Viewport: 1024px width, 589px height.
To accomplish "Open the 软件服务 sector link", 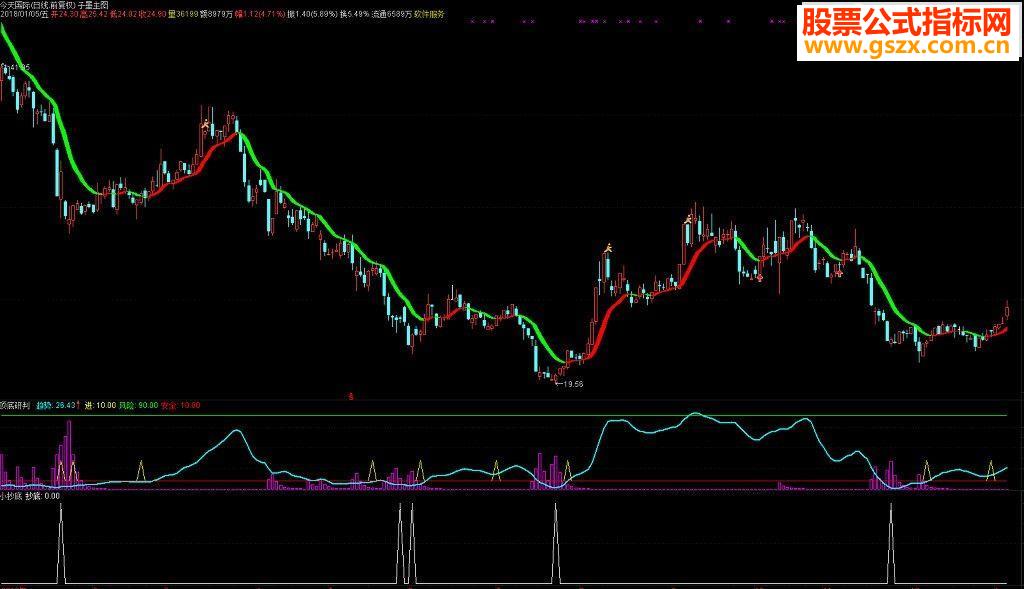I will point(430,14).
